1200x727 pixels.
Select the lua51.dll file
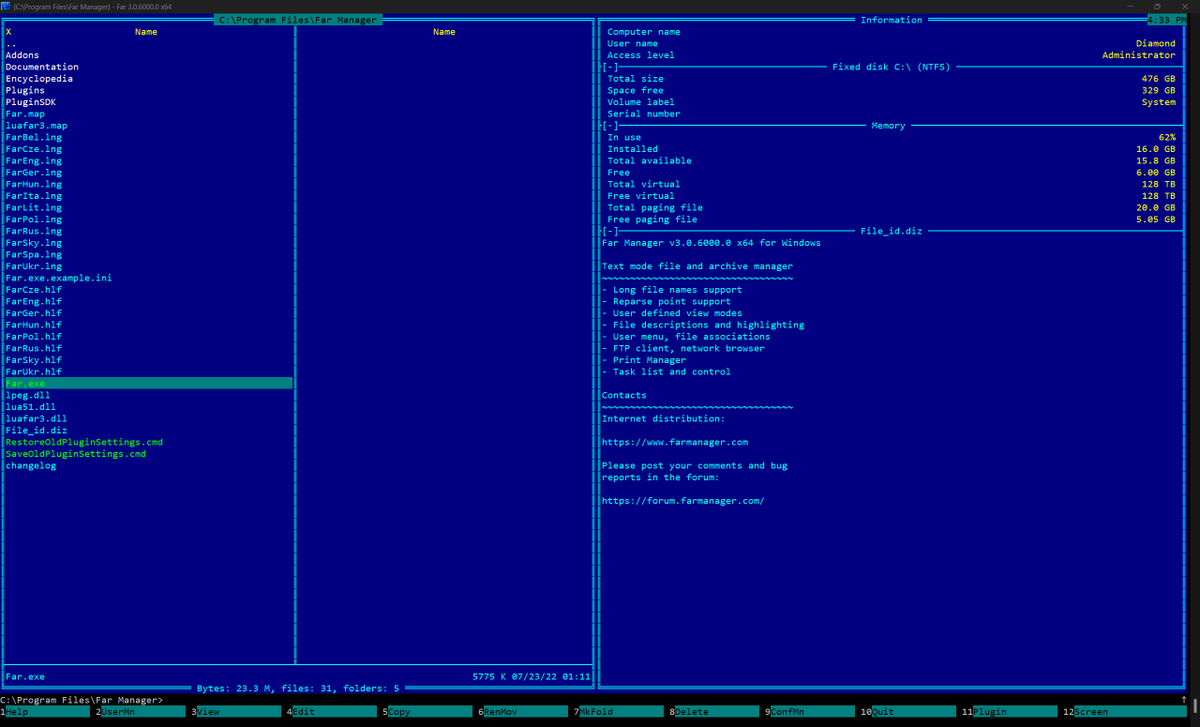point(148,408)
